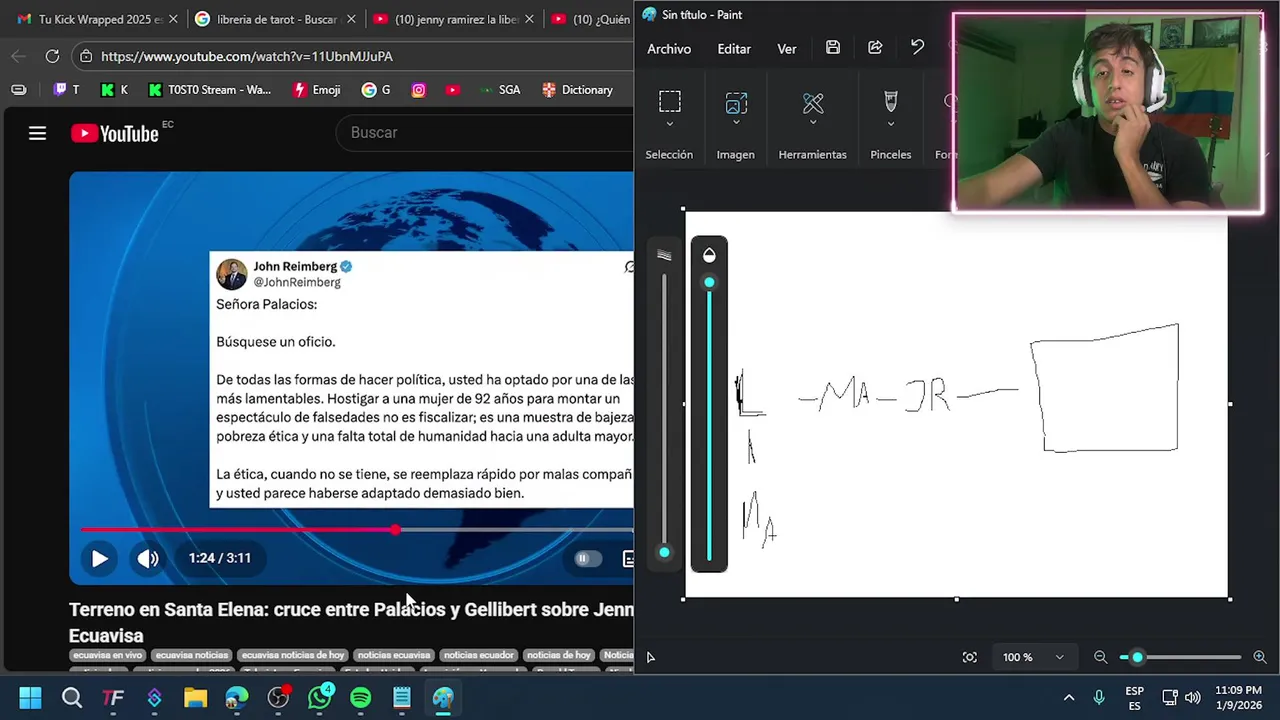This screenshot has width=1280, height=720.
Task: Open the Emoji bookmark
Action: point(317,90)
